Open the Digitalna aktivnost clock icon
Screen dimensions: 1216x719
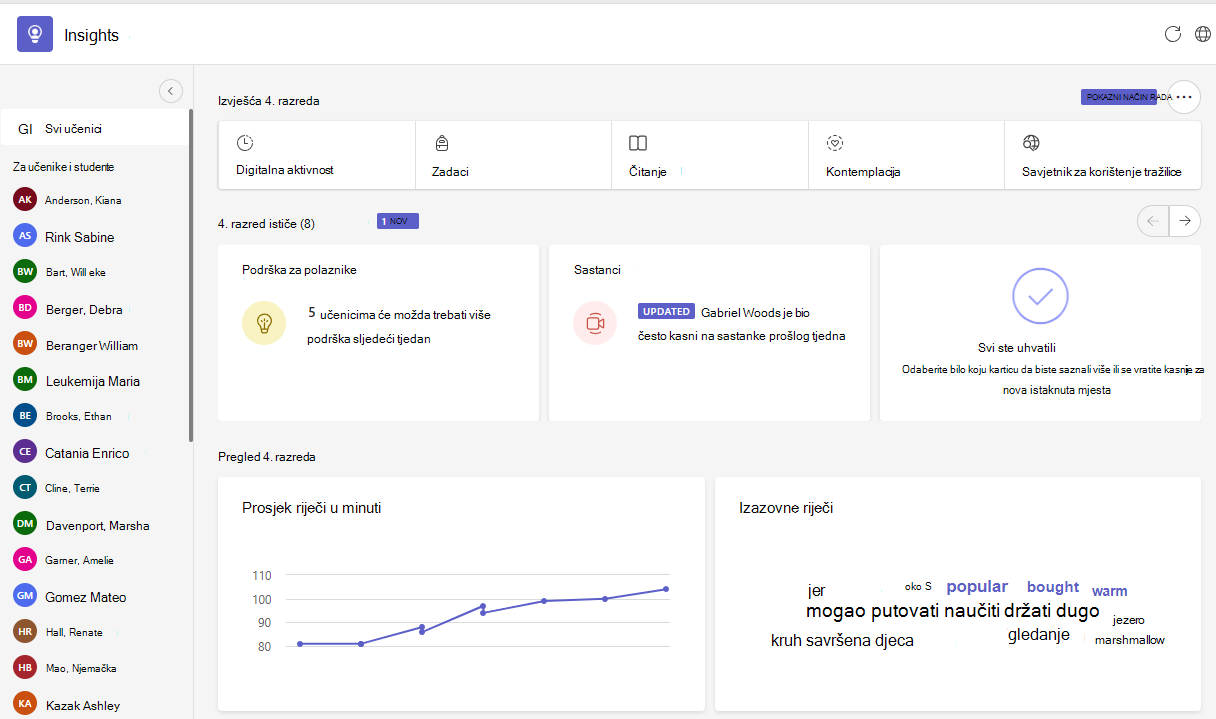[x=244, y=143]
